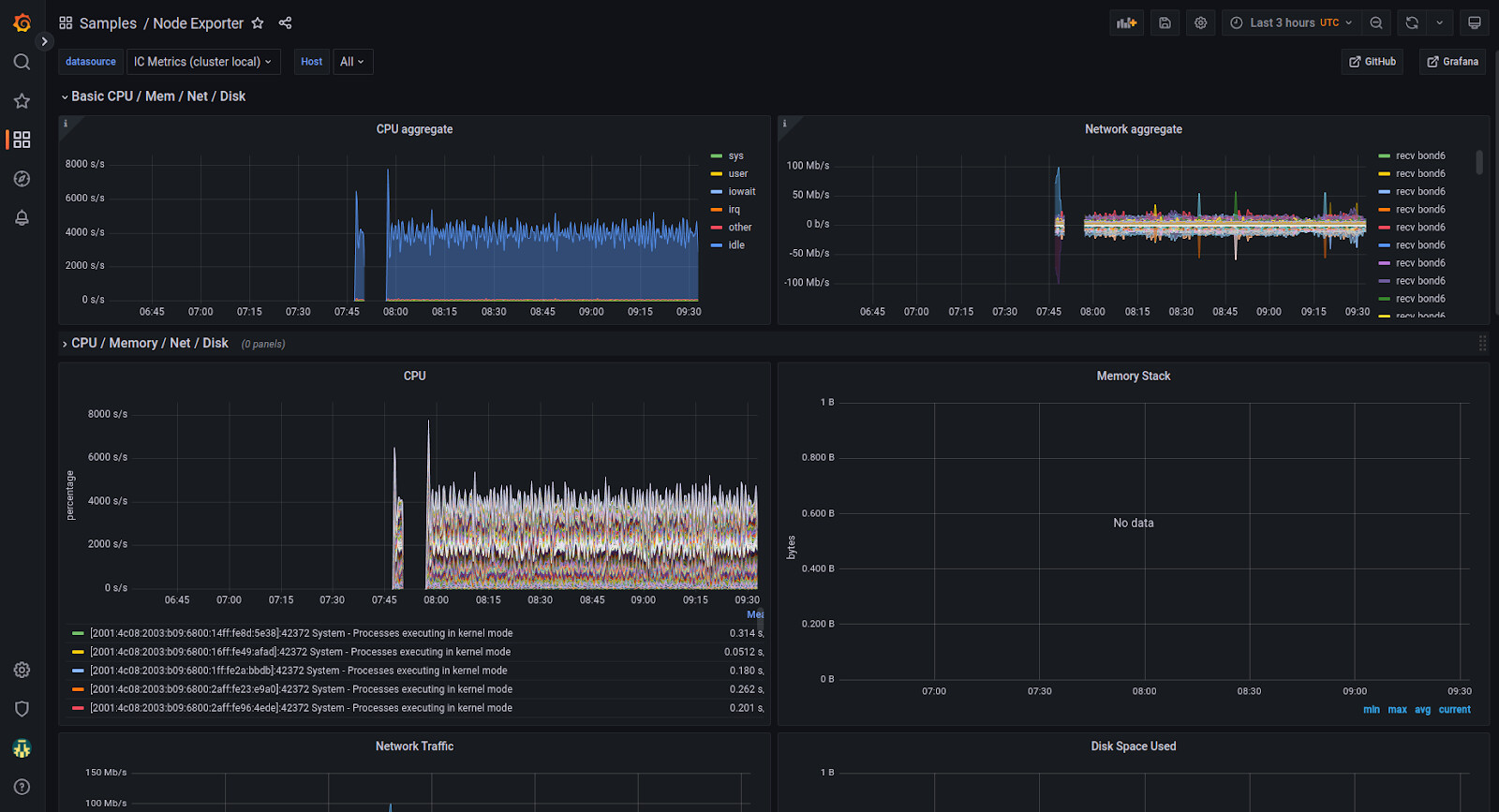Screen dimensions: 1499x812
Task: Open the Alerting bell icon
Action: [22, 217]
